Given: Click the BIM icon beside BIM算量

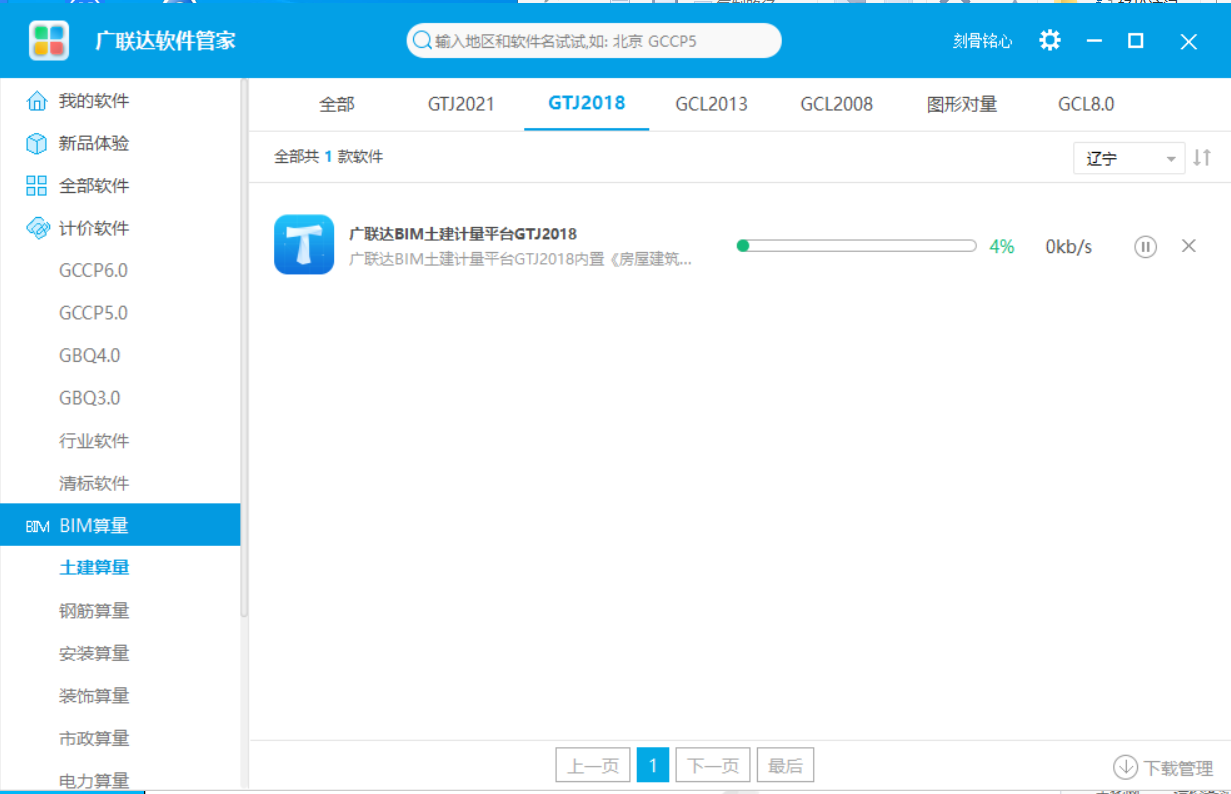Looking at the screenshot, I should tap(37, 526).
